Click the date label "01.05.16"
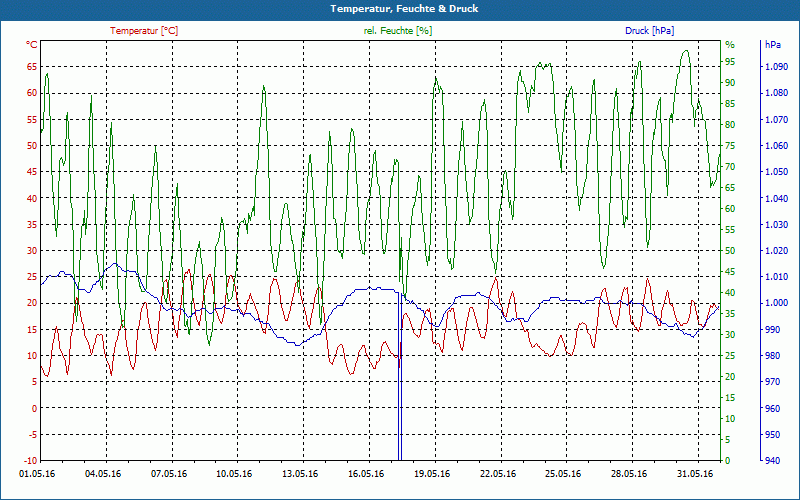 pos(37,474)
